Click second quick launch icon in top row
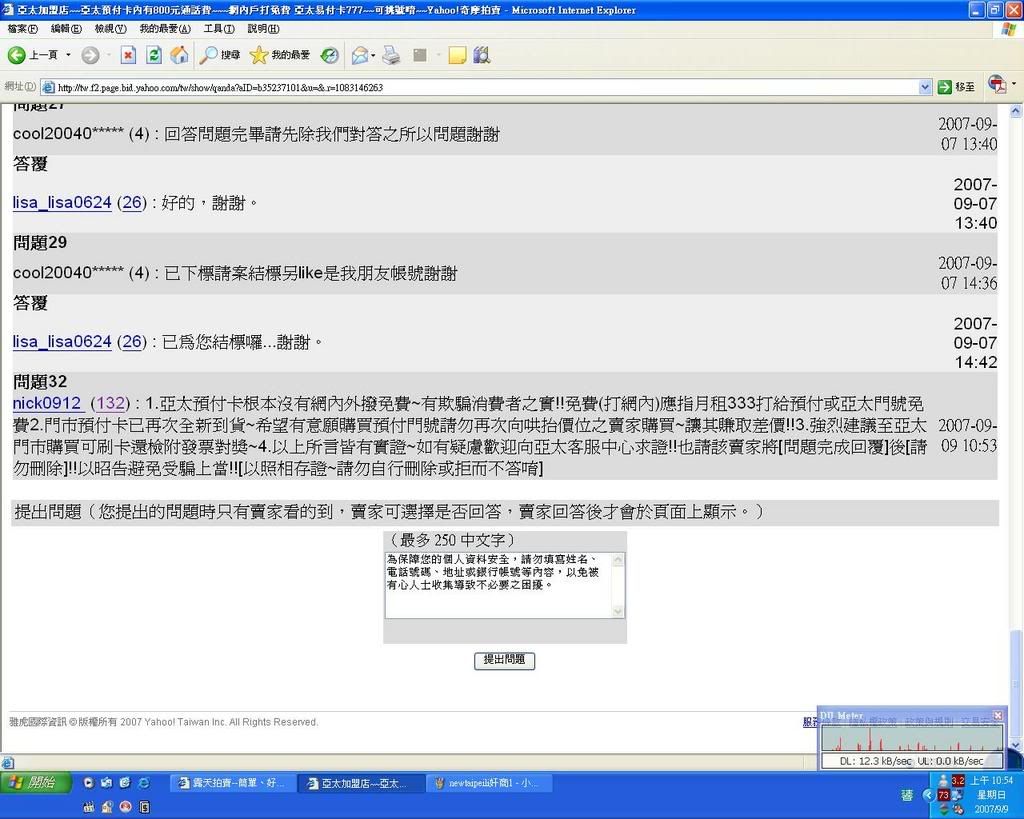 (106, 782)
